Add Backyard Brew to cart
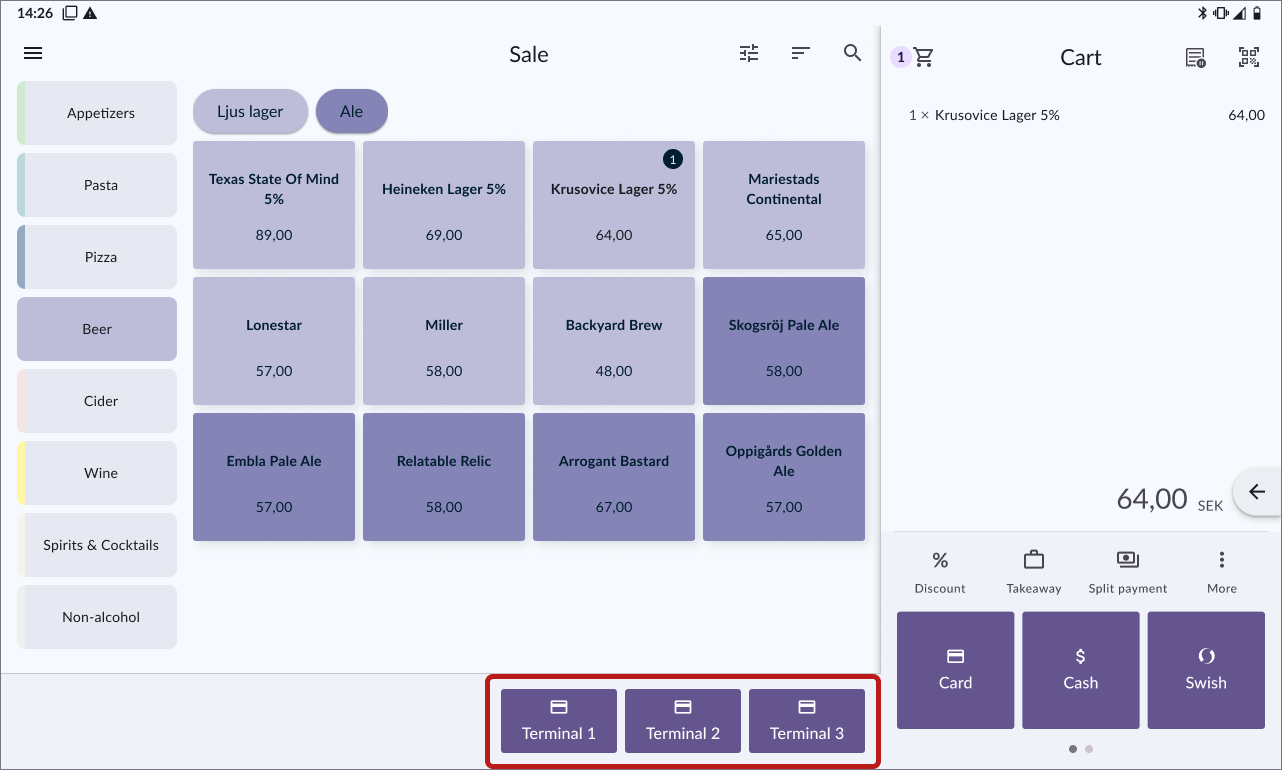 (x=614, y=341)
